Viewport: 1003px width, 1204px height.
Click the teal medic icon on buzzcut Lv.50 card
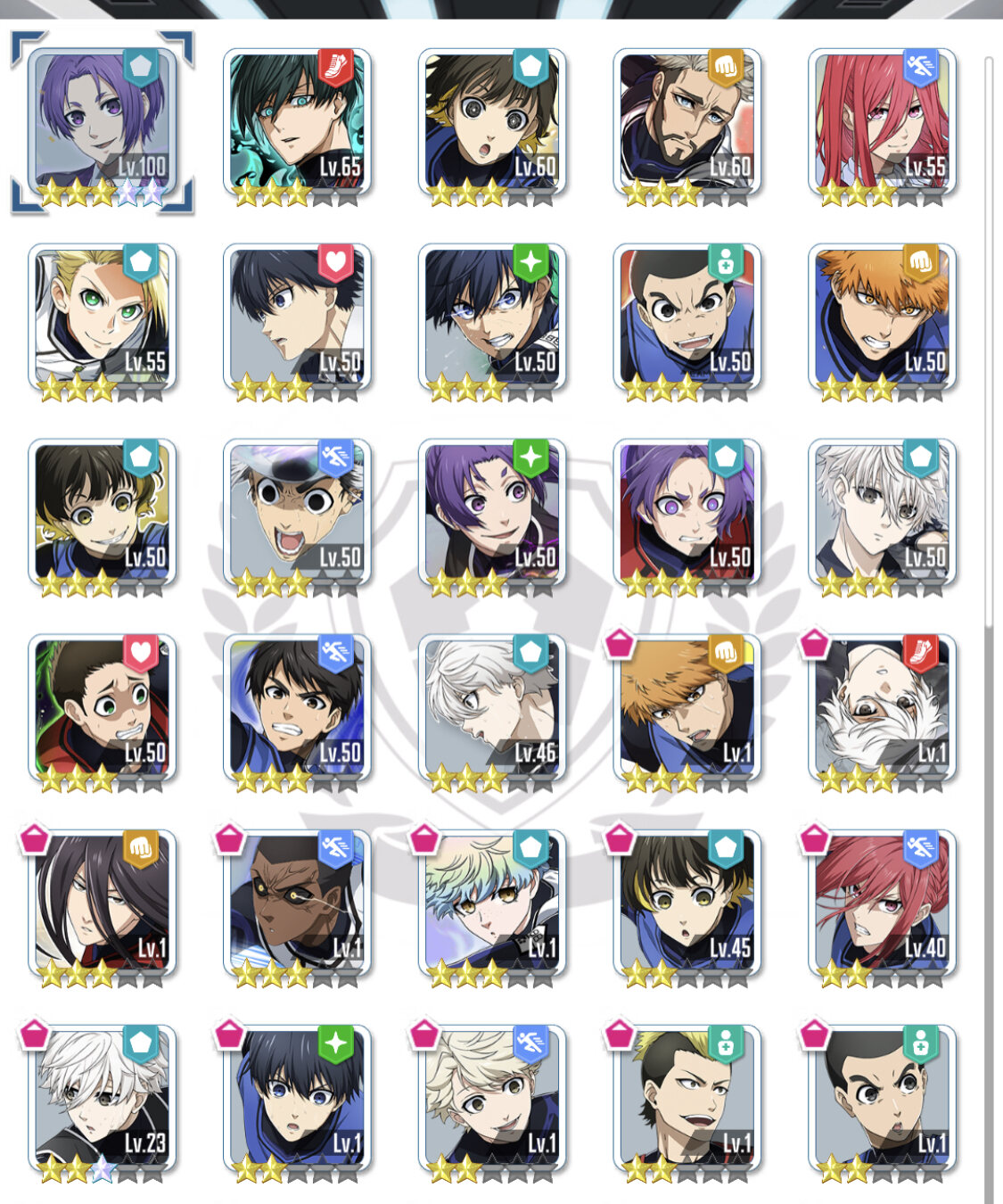(x=726, y=262)
